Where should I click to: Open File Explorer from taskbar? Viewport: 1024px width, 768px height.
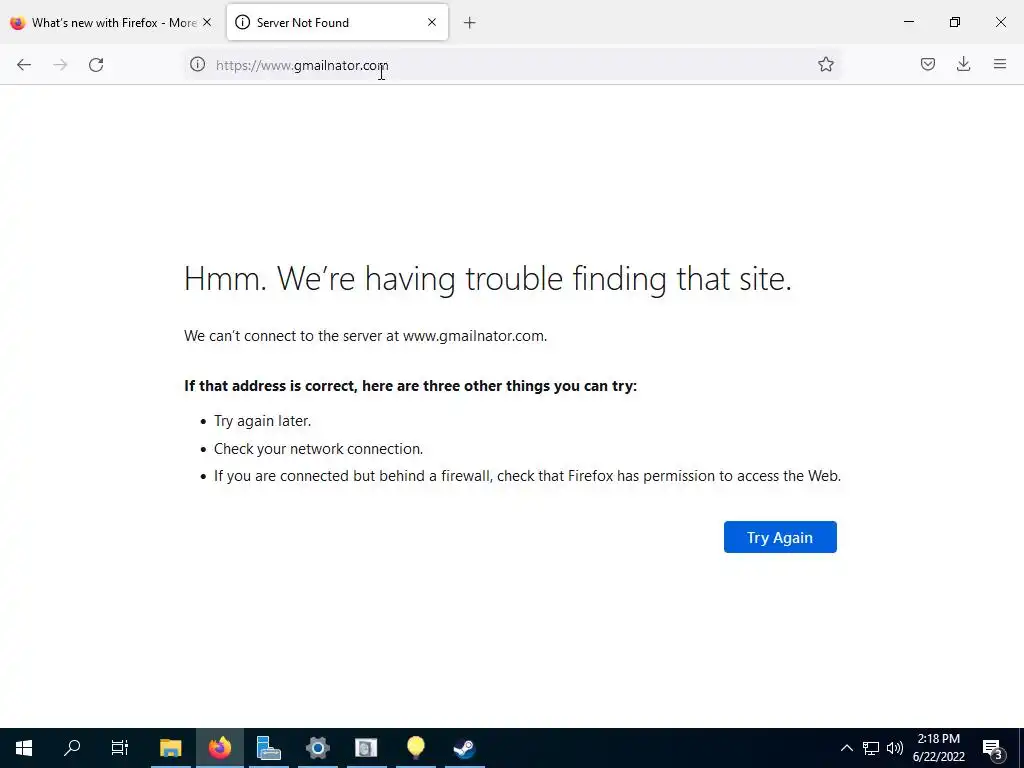[x=170, y=748]
